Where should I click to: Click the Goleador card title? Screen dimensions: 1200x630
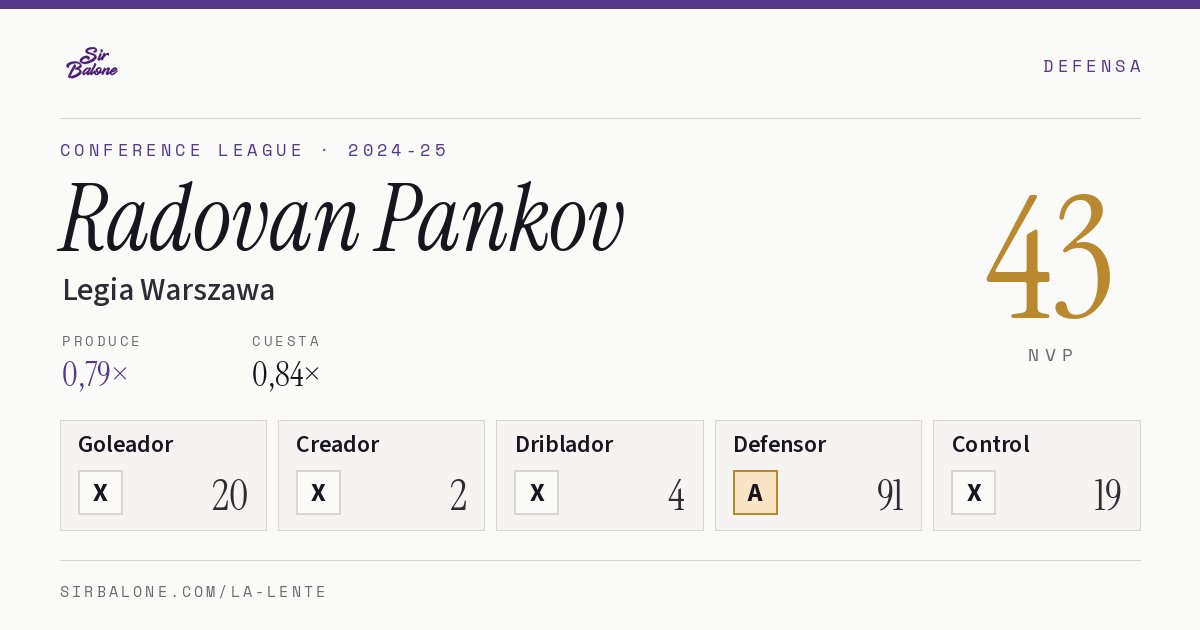(126, 444)
